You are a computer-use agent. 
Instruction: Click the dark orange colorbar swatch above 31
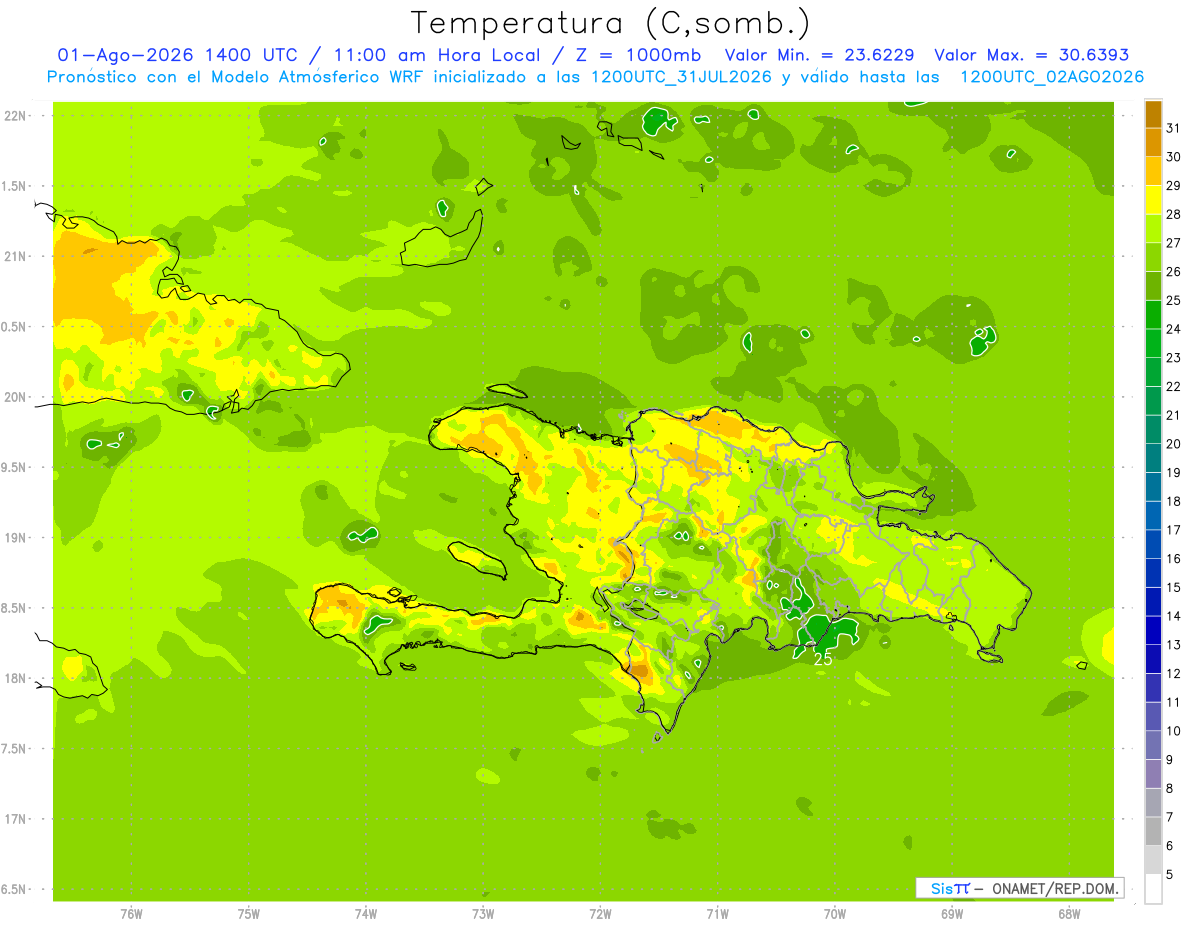(1153, 114)
